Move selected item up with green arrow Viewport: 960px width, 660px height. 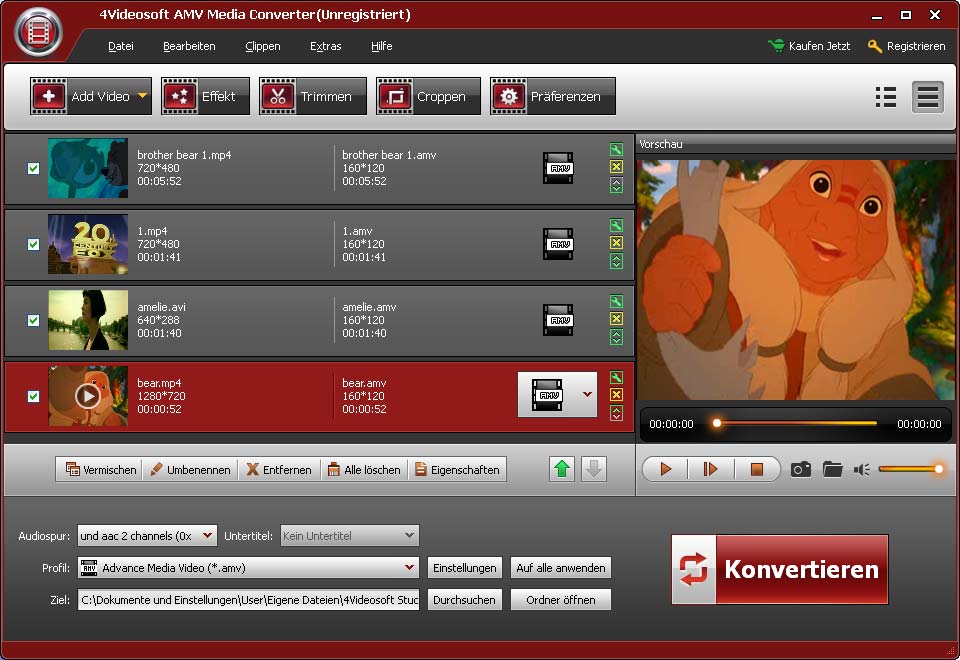pos(561,470)
